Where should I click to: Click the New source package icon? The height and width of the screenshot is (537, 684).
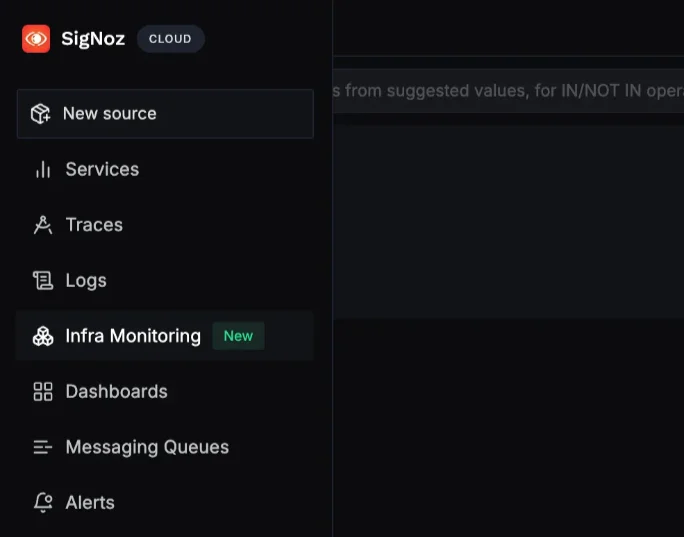(x=41, y=114)
